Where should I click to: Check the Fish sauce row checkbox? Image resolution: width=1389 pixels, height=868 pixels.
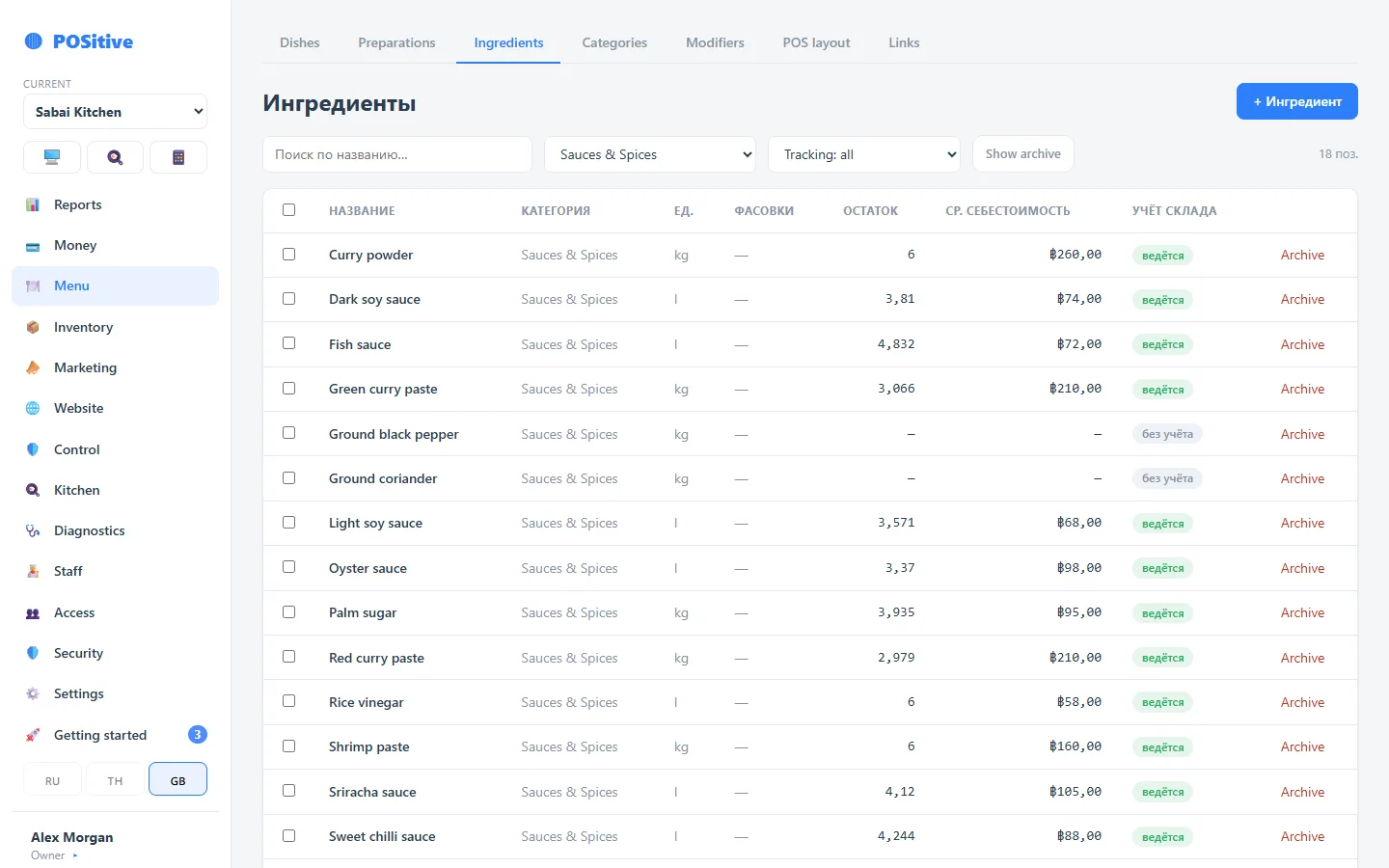click(x=288, y=343)
